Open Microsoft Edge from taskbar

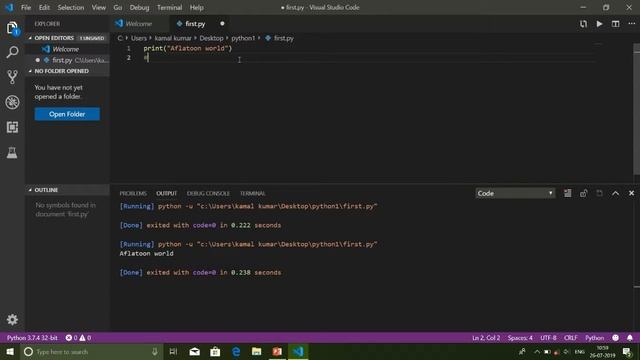click(236, 351)
